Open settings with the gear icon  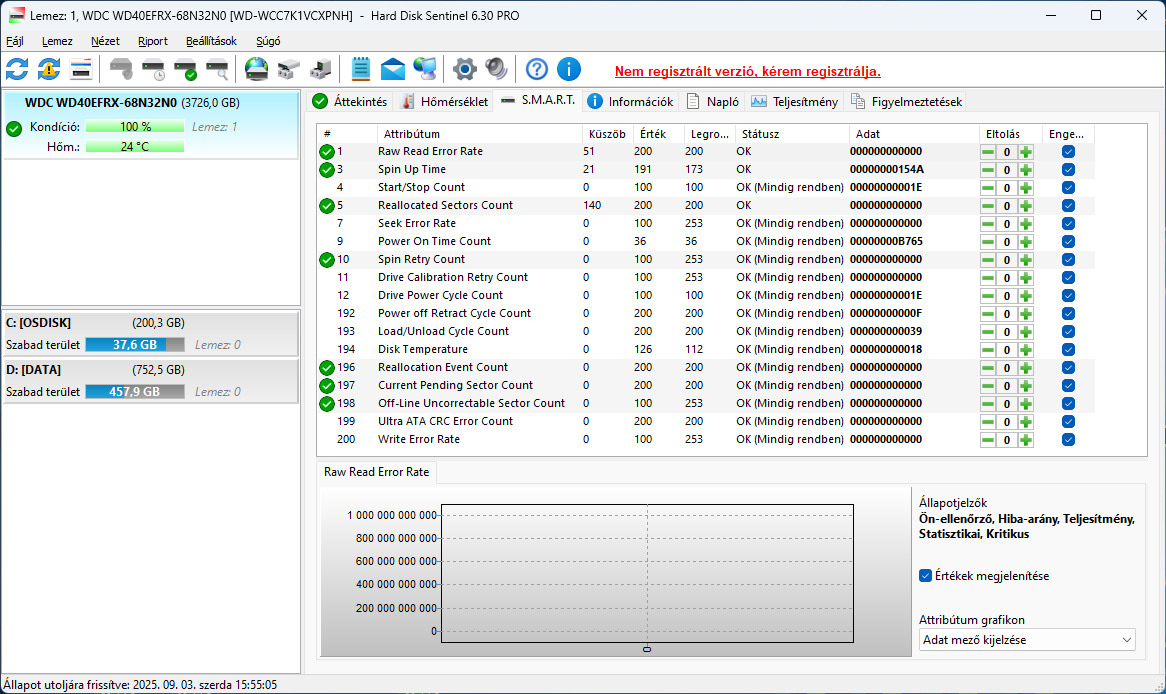tap(465, 69)
